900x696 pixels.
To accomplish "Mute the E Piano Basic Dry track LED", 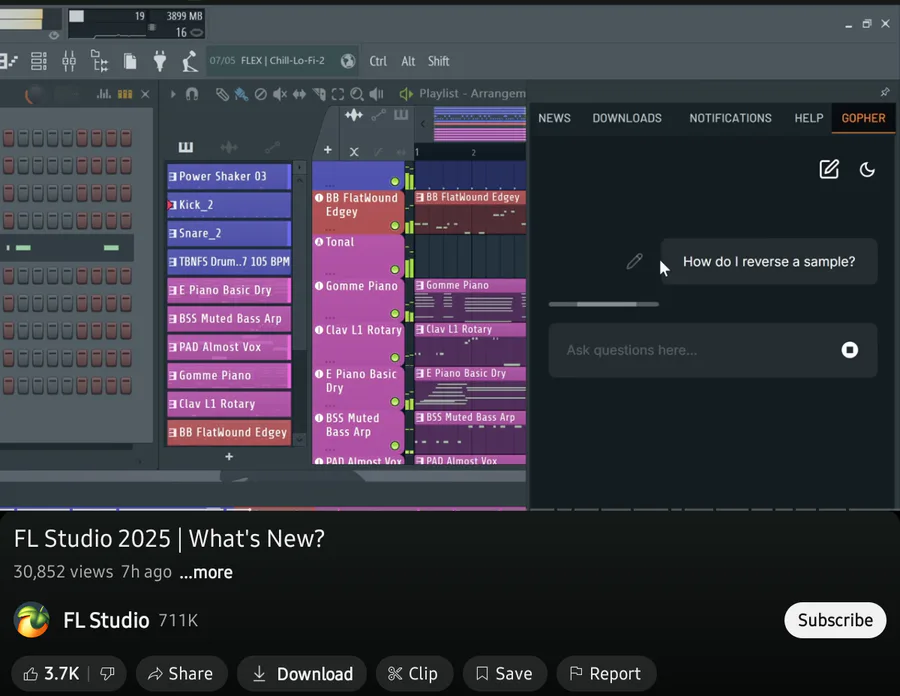I will pyautogui.click(x=395, y=402).
